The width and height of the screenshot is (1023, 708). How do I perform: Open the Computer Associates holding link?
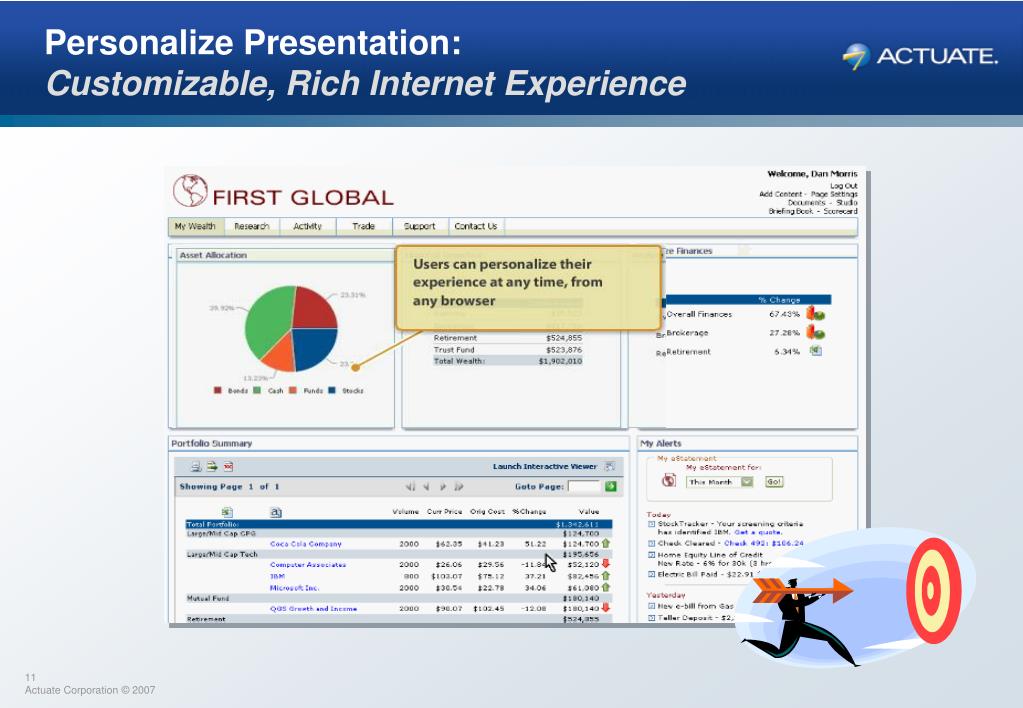308,564
